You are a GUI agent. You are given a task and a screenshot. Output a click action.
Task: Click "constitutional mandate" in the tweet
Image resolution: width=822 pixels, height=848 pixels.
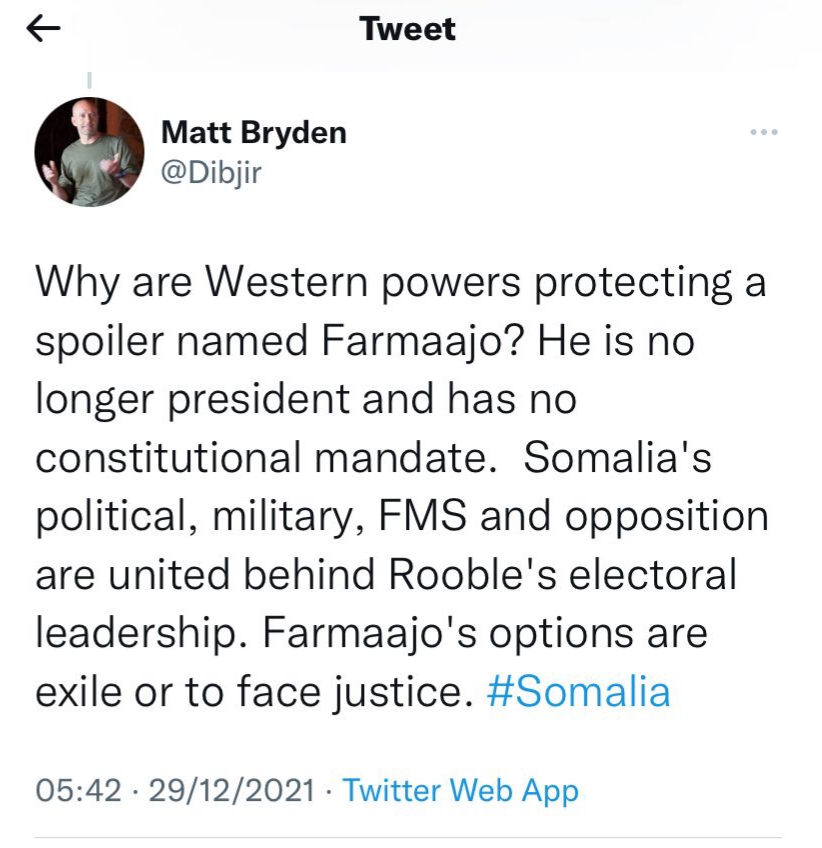[268, 458]
